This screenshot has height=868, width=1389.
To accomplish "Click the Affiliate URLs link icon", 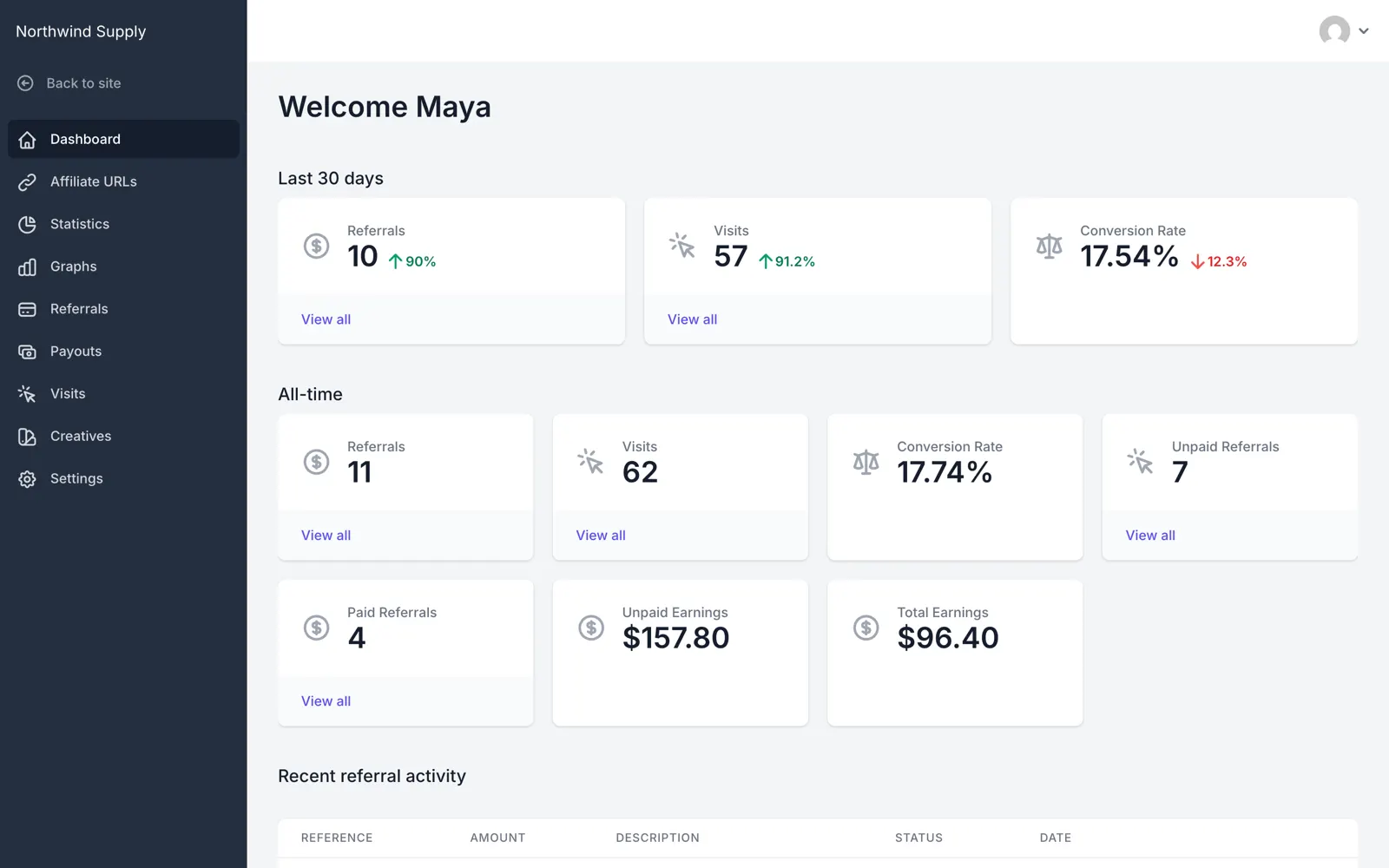I will tap(27, 182).
